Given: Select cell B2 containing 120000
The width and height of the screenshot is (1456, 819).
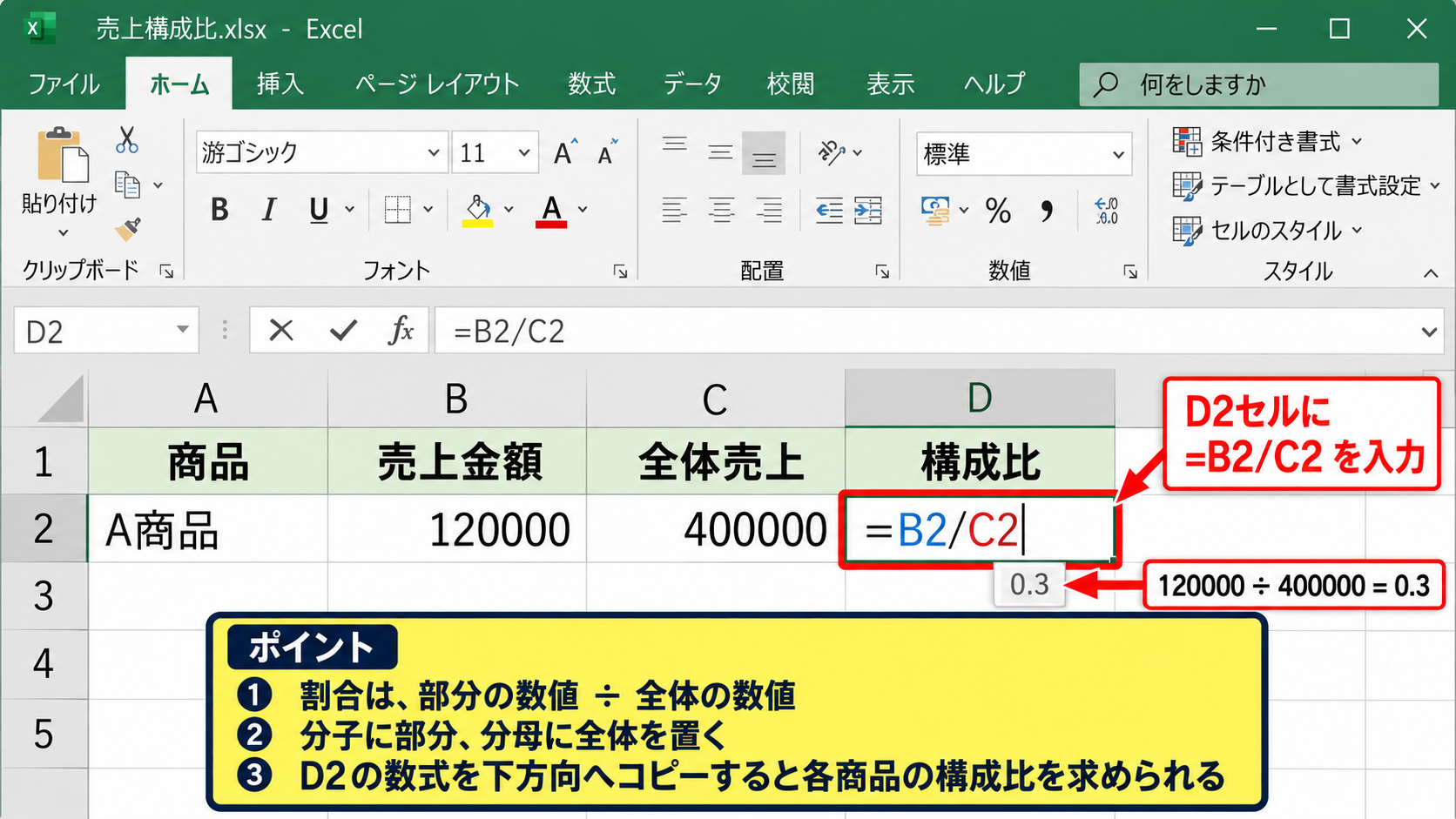Looking at the screenshot, I should [457, 529].
